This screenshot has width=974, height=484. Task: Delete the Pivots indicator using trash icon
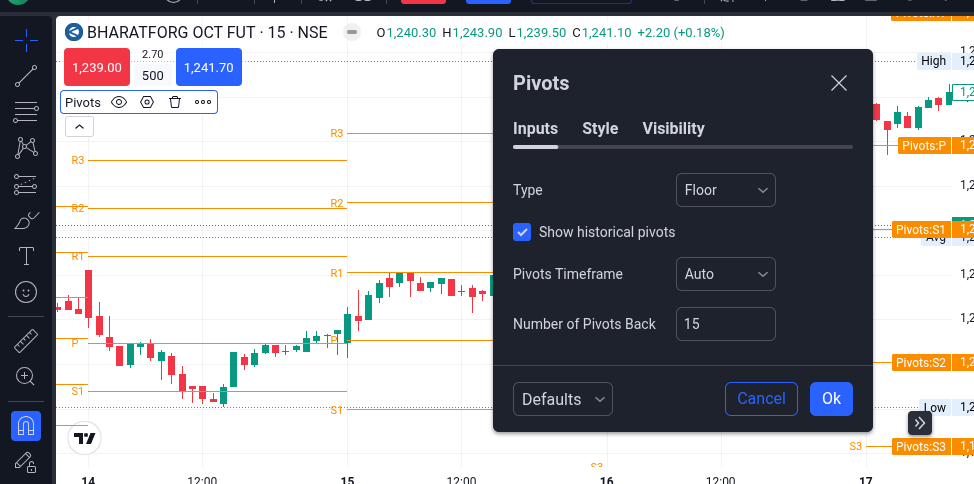point(175,102)
